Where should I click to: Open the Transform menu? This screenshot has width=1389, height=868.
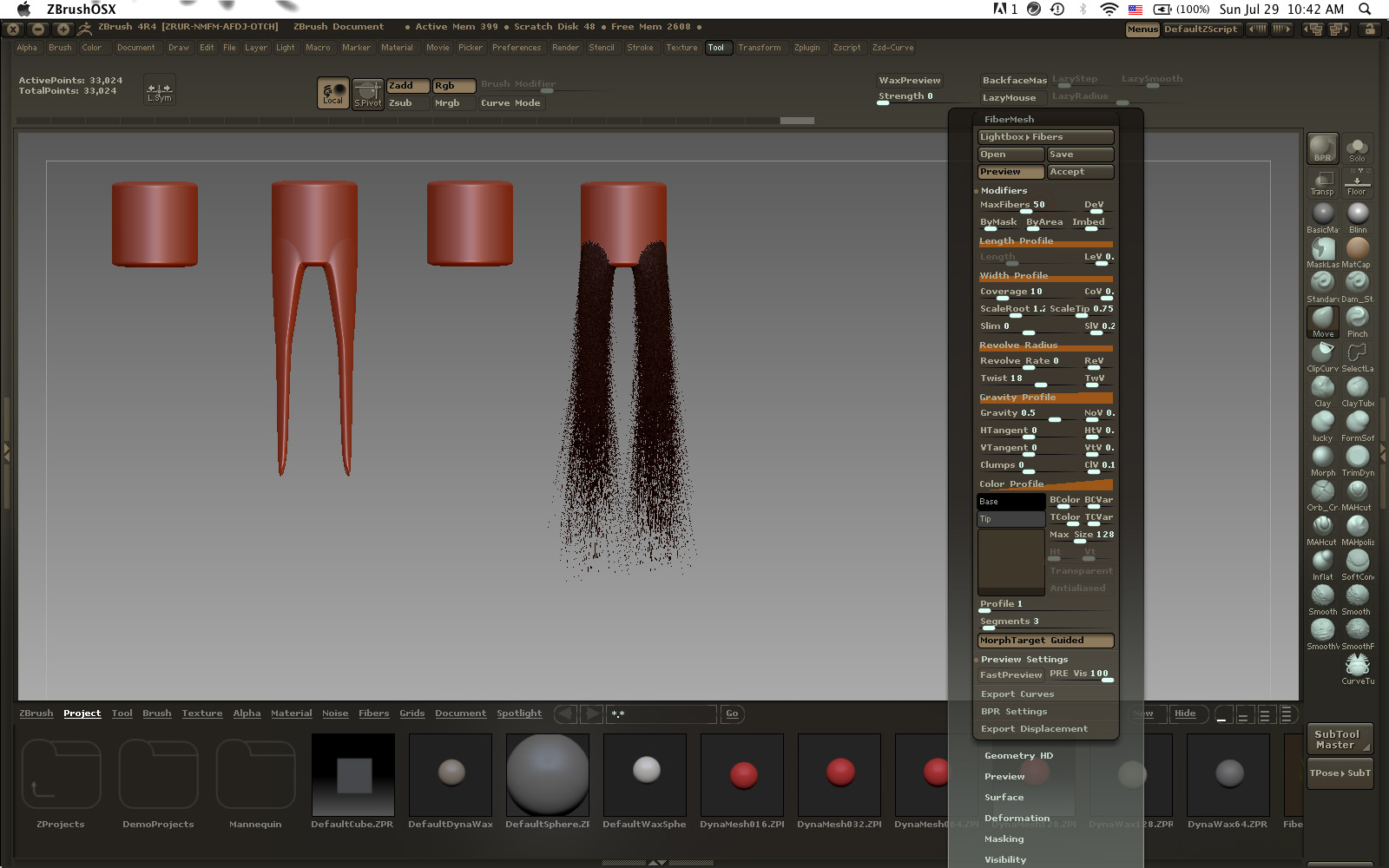click(760, 48)
